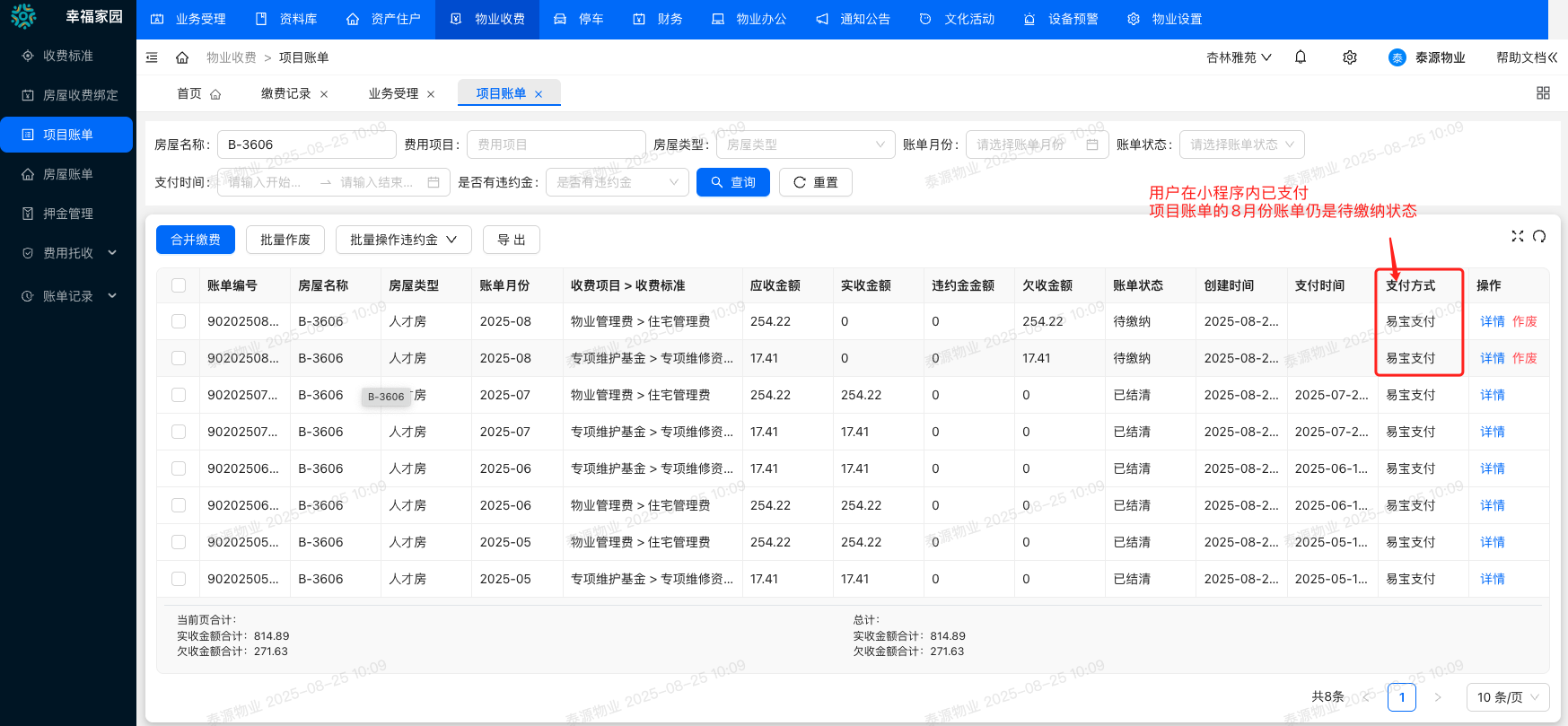1568x726 pixels.
Task: Open the 10 条/页 page size selector
Action: [x=1507, y=697]
